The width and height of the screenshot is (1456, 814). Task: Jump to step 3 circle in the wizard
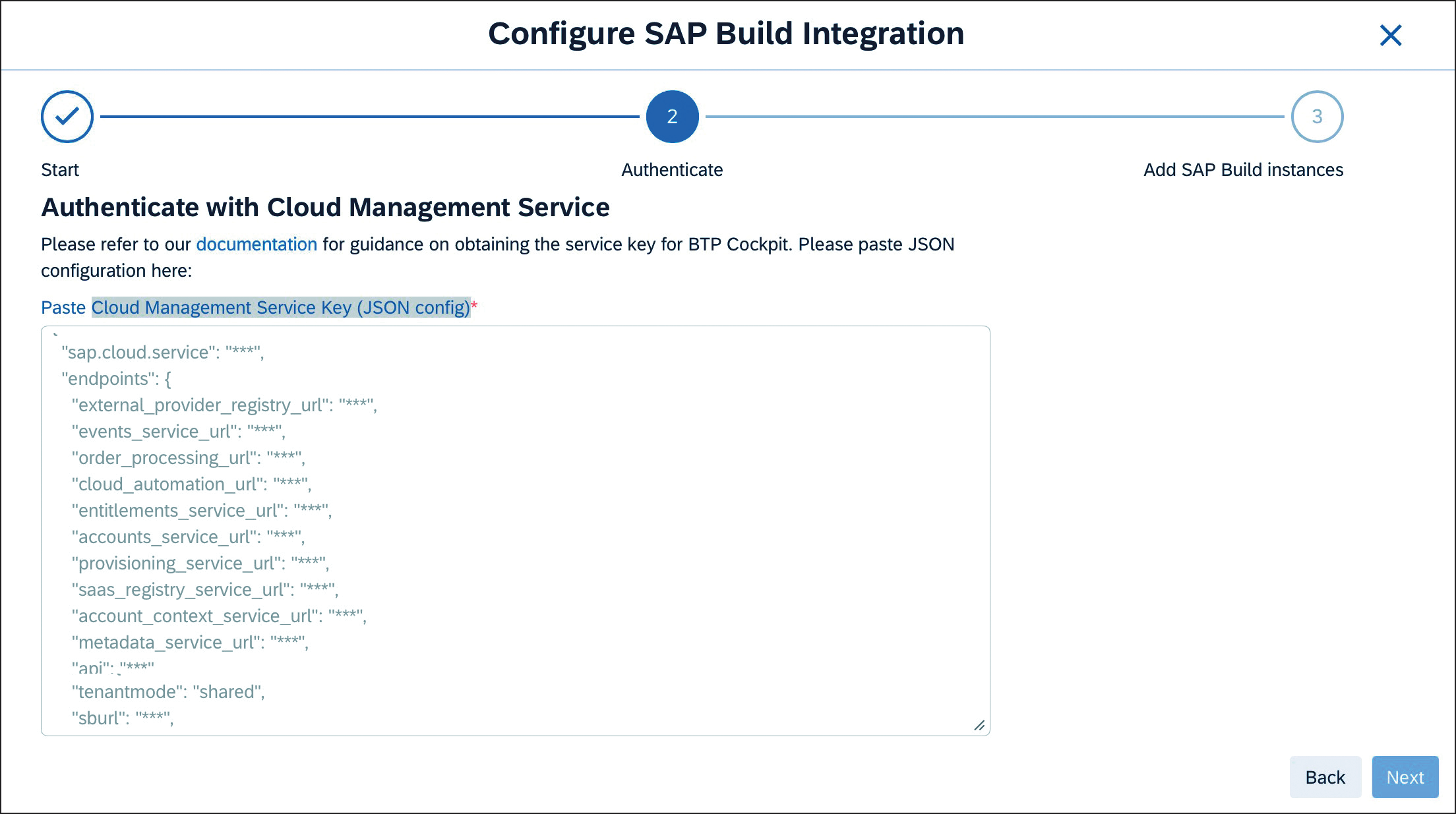coord(1317,117)
